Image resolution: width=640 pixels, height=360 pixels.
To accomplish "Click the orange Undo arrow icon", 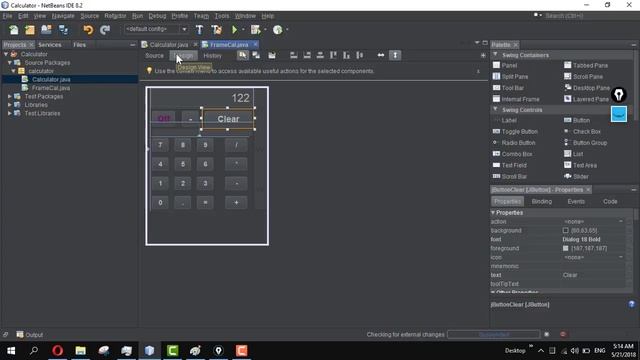I will click(88, 30).
